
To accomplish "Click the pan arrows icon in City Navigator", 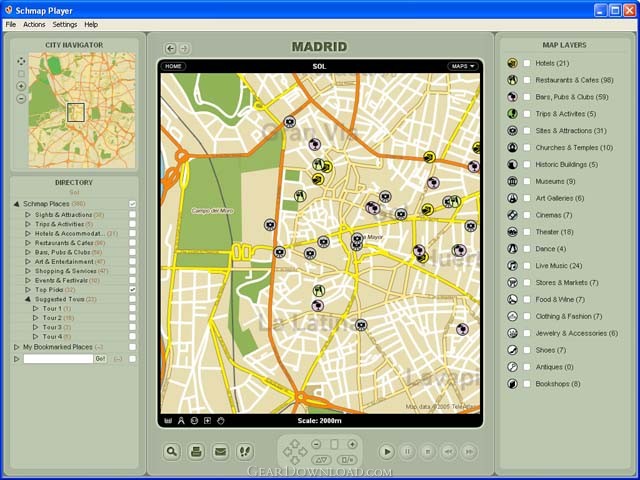I will (x=21, y=61).
